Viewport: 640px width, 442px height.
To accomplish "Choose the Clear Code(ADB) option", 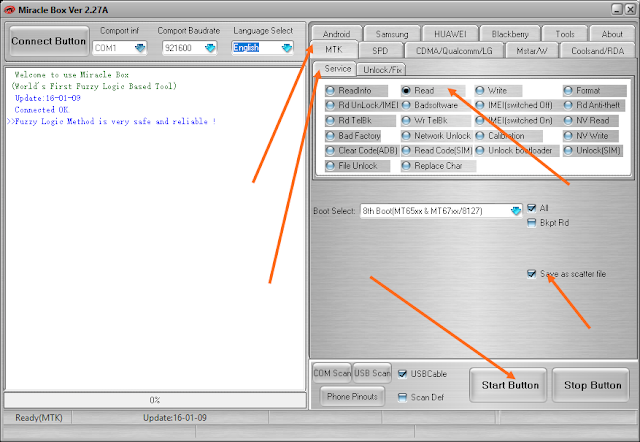I will tap(362, 151).
